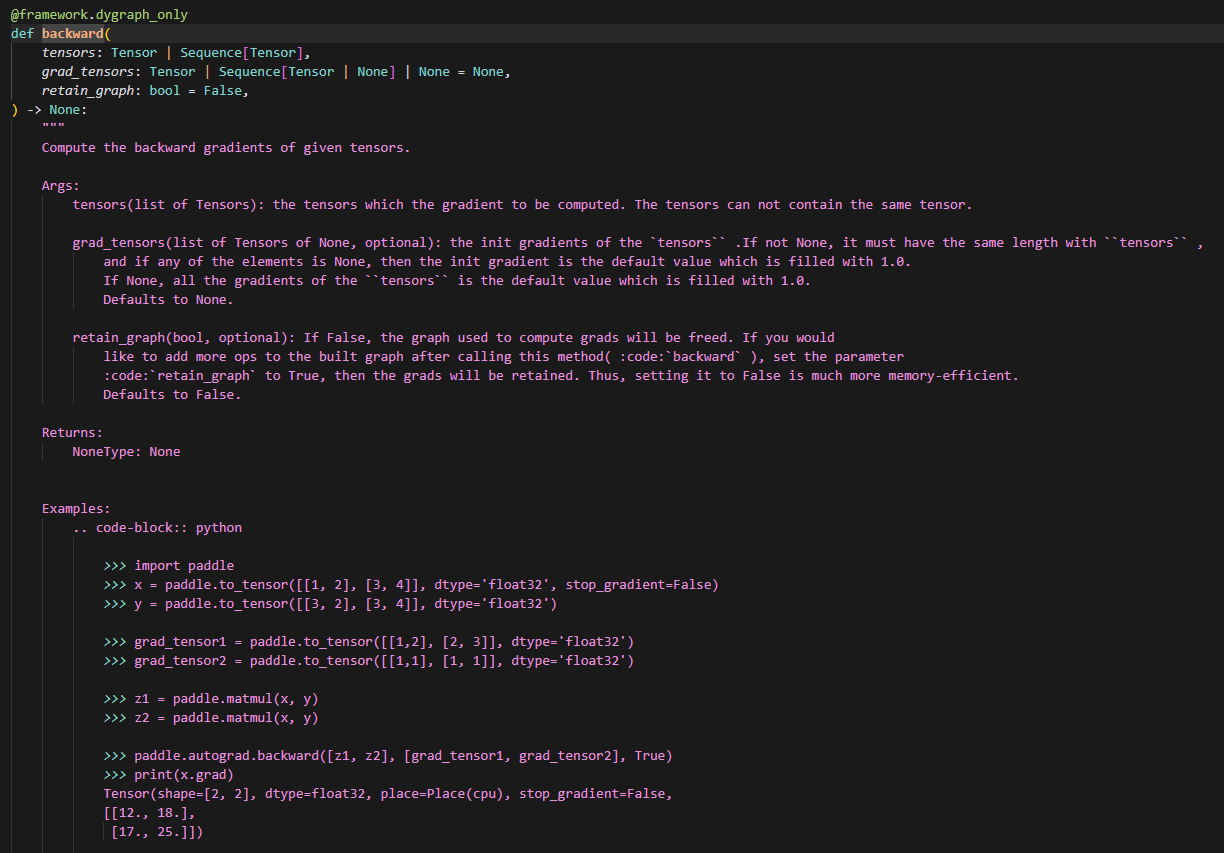Click the 'Examples:' docstring heading

[x=76, y=509]
